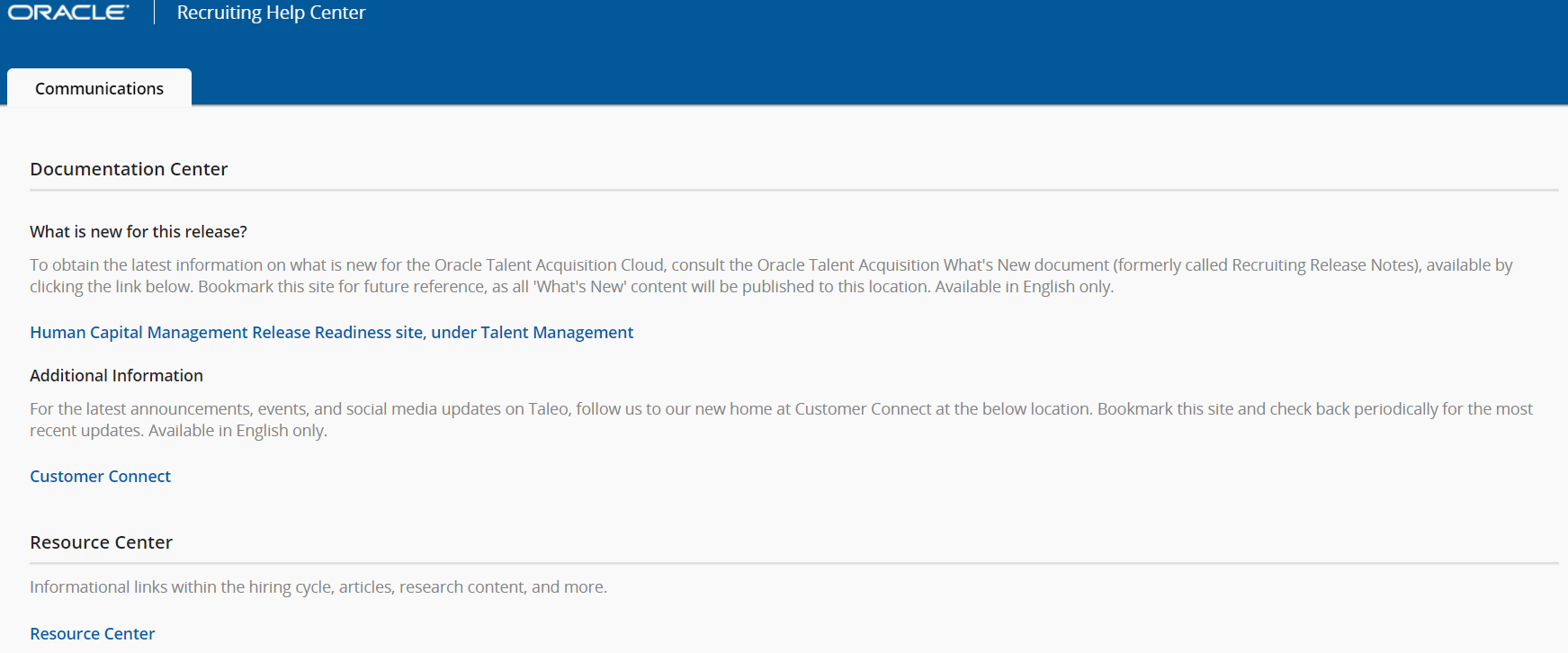
Task: Click the Oracle logo in the header
Action: coord(68,13)
